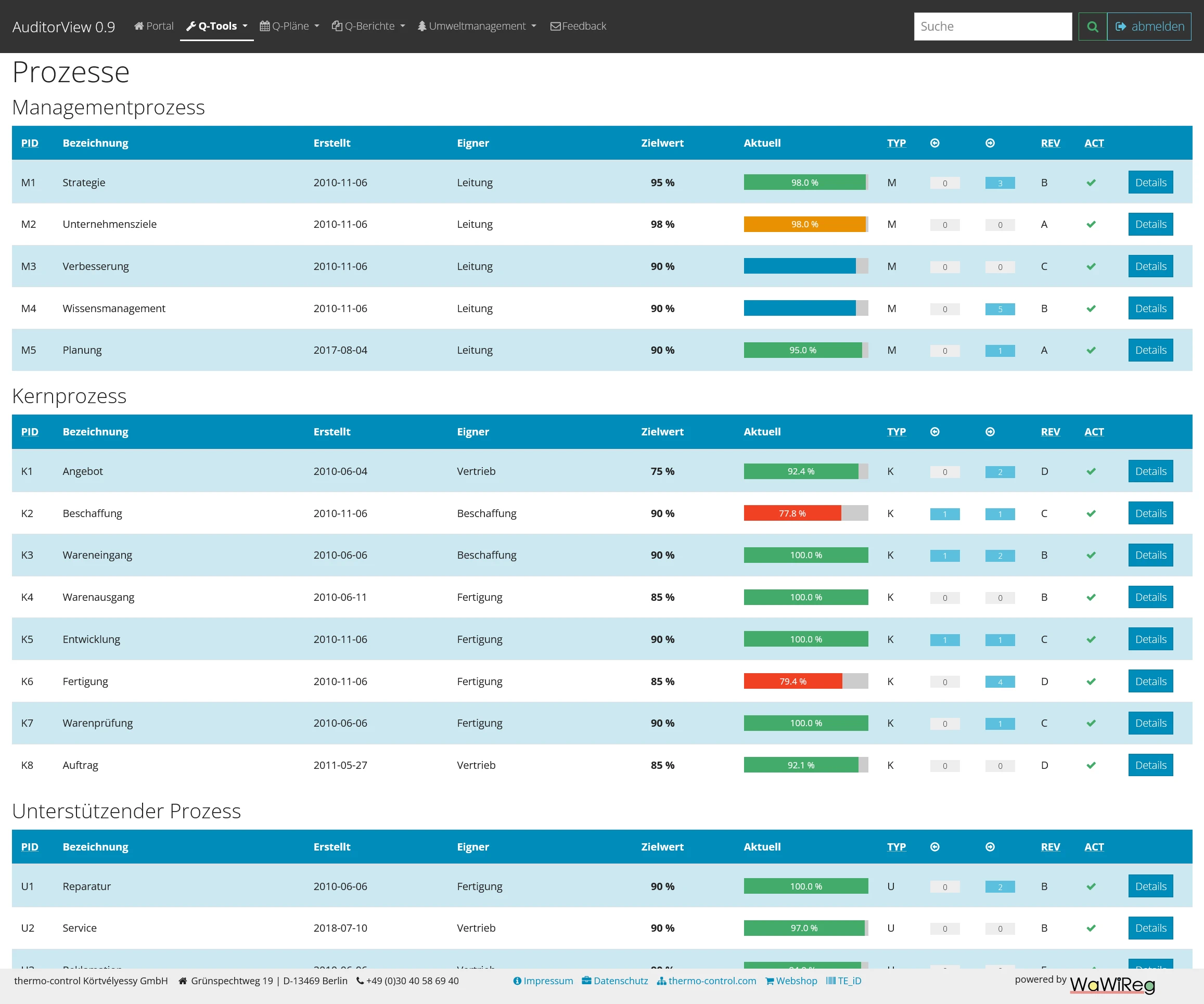Open the Impressum info link in footer
The height and width of the screenshot is (1004, 1204).
(x=543, y=981)
